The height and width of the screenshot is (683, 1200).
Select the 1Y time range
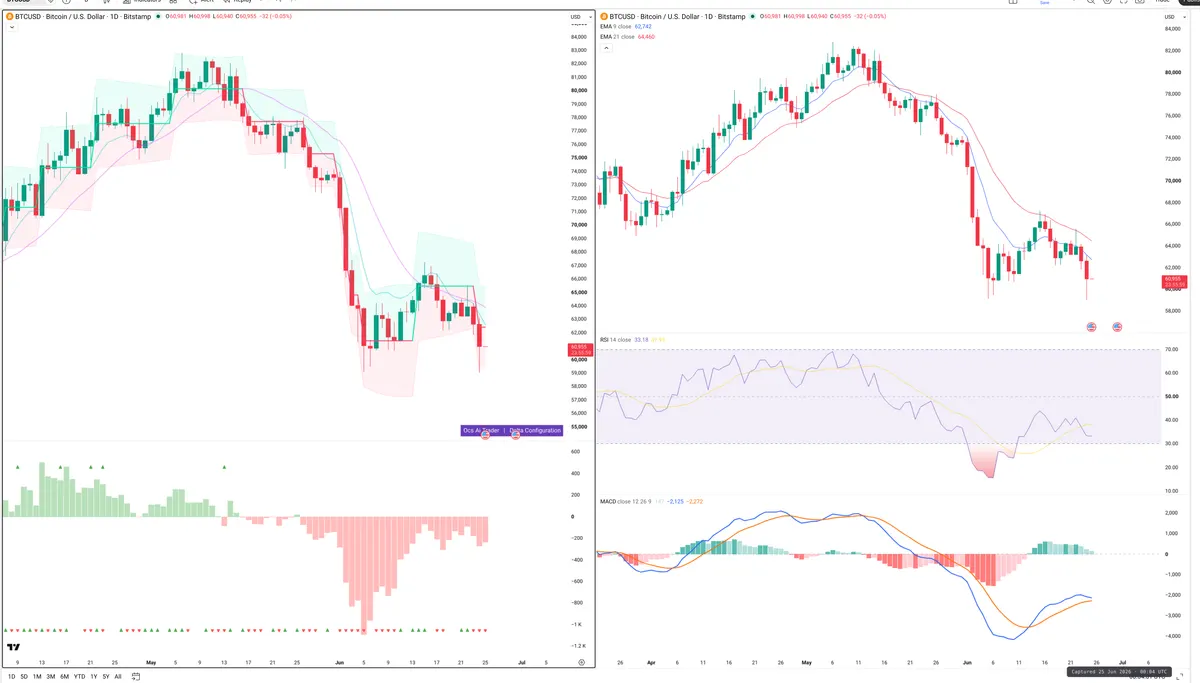[94, 677]
